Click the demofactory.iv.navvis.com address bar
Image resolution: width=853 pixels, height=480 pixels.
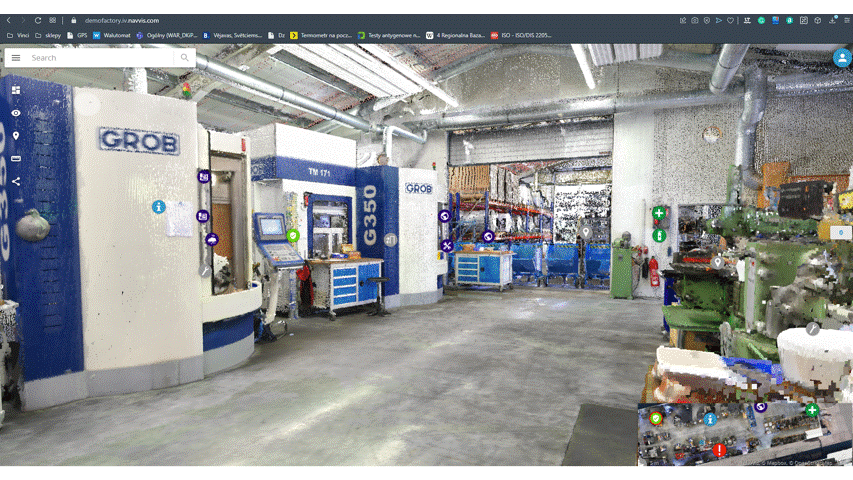[x=122, y=20]
